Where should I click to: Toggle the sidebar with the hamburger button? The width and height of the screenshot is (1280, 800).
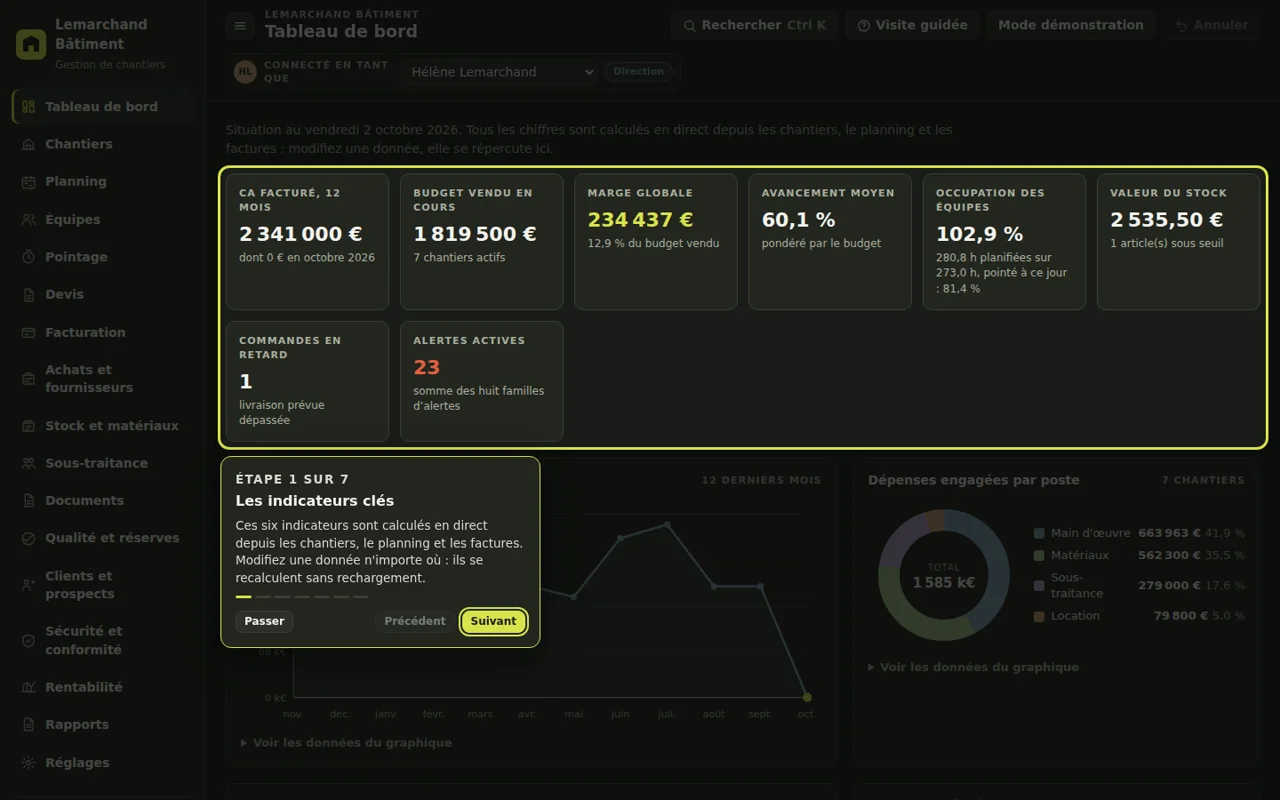(x=240, y=26)
